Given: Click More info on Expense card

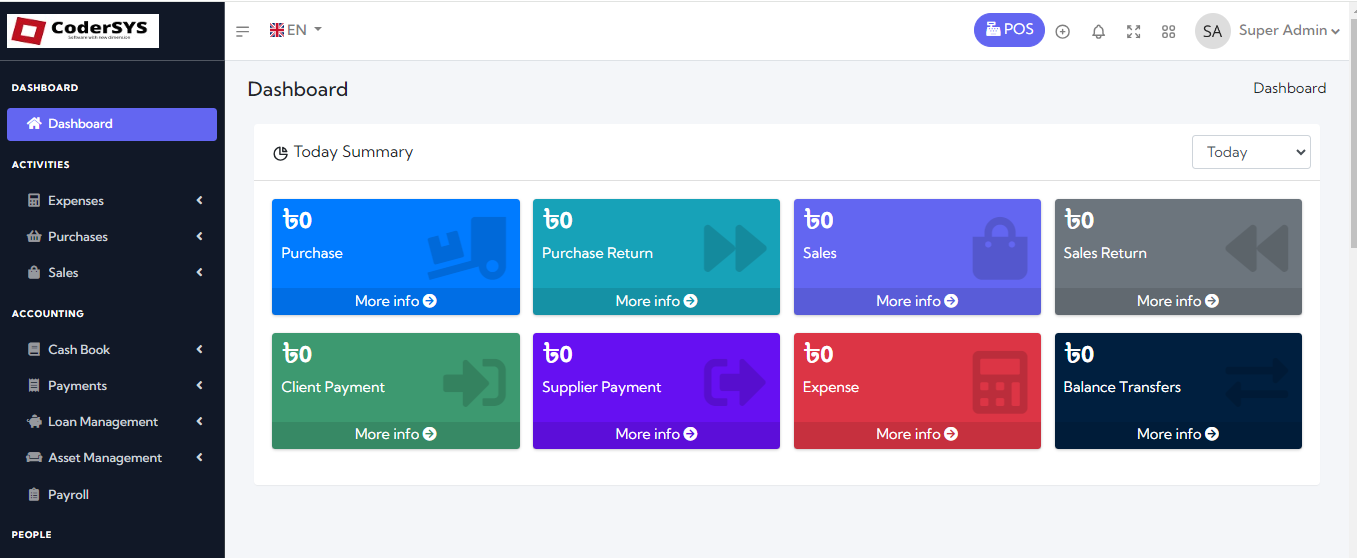Looking at the screenshot, I should (916, 434).
